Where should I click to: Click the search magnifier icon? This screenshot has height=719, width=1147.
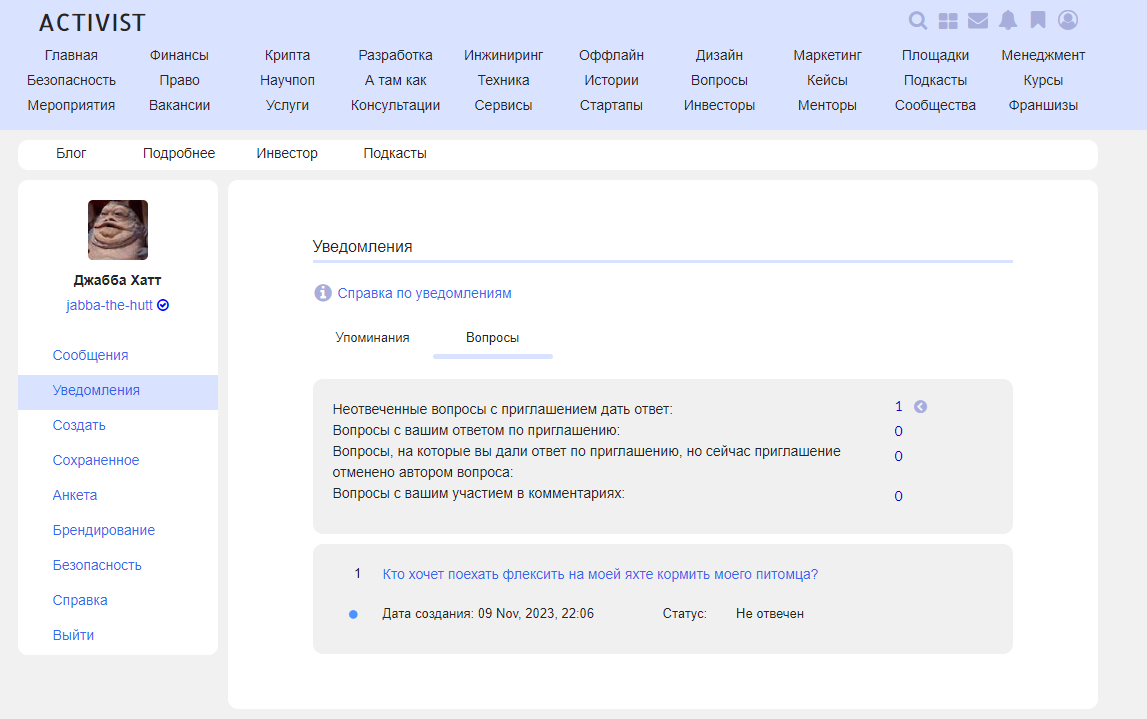point(917,21)
